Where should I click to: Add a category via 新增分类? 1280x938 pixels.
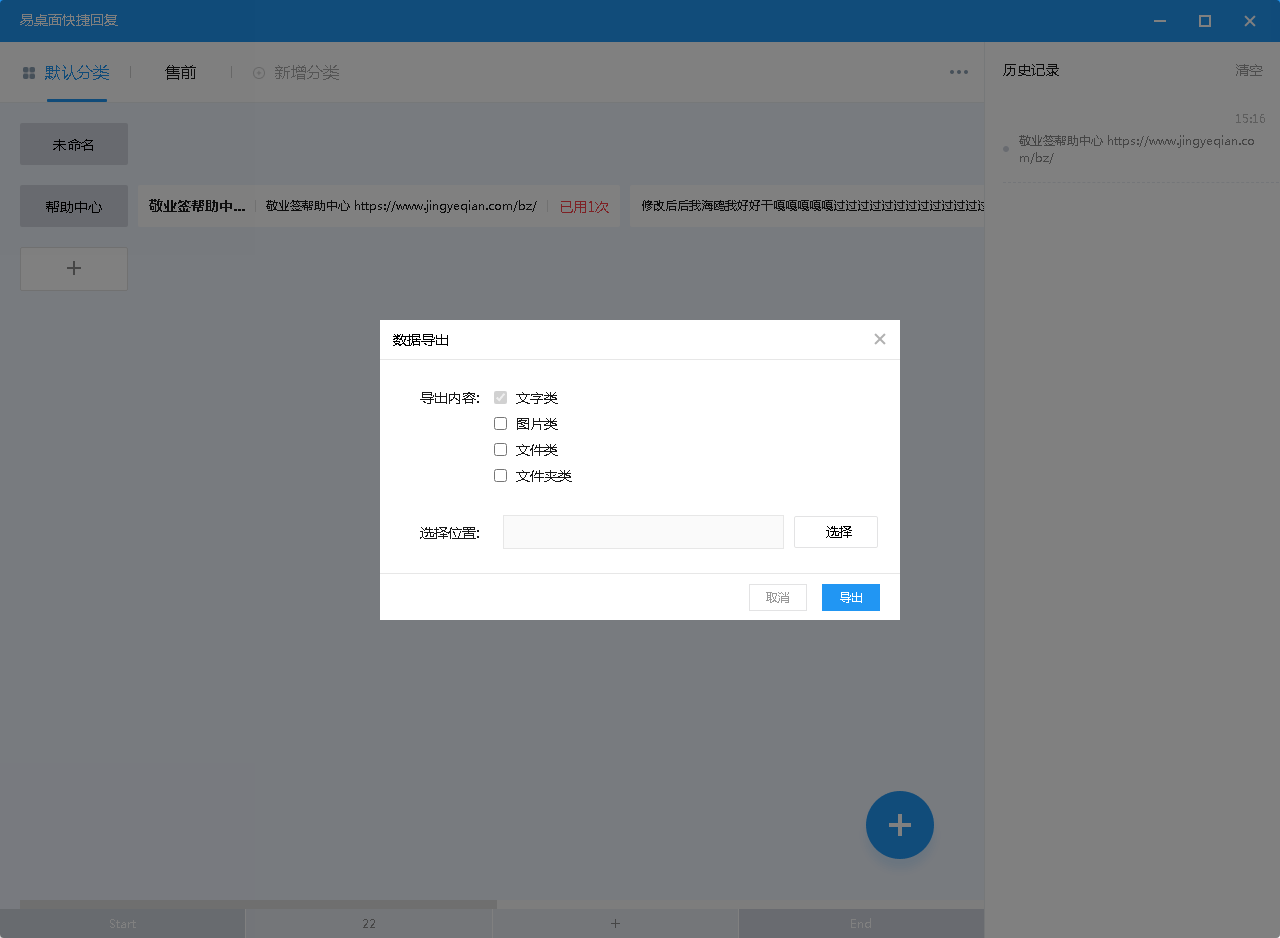pos(296,72)
